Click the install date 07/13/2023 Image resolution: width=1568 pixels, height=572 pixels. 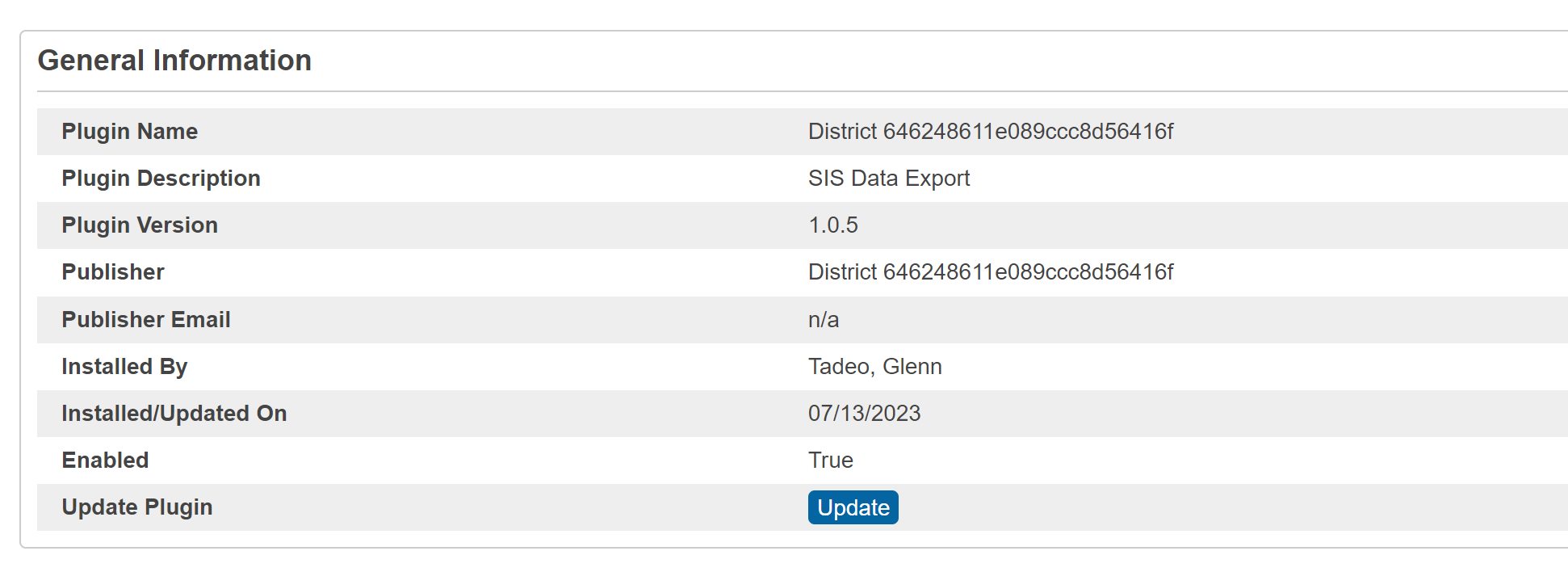click(x=865, y=413)
